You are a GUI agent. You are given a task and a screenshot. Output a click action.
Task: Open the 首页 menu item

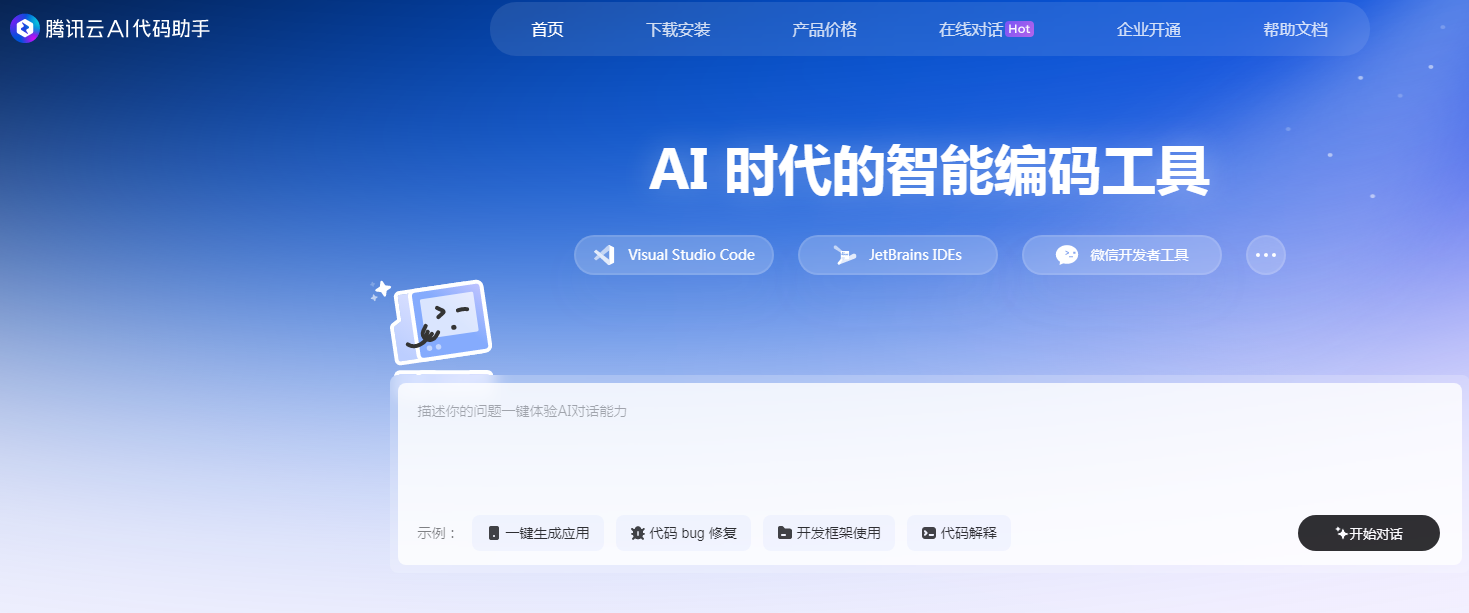546,29
